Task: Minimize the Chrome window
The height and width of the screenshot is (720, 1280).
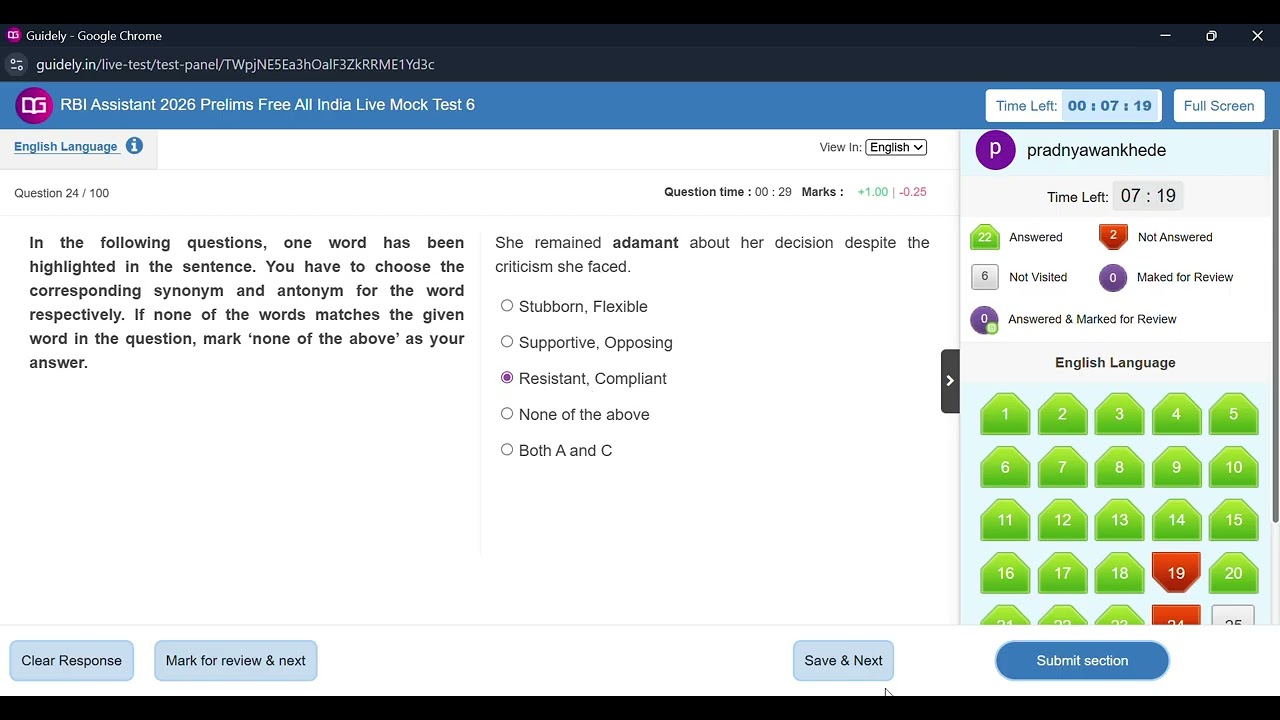Action: click(x=1165, y=36)
